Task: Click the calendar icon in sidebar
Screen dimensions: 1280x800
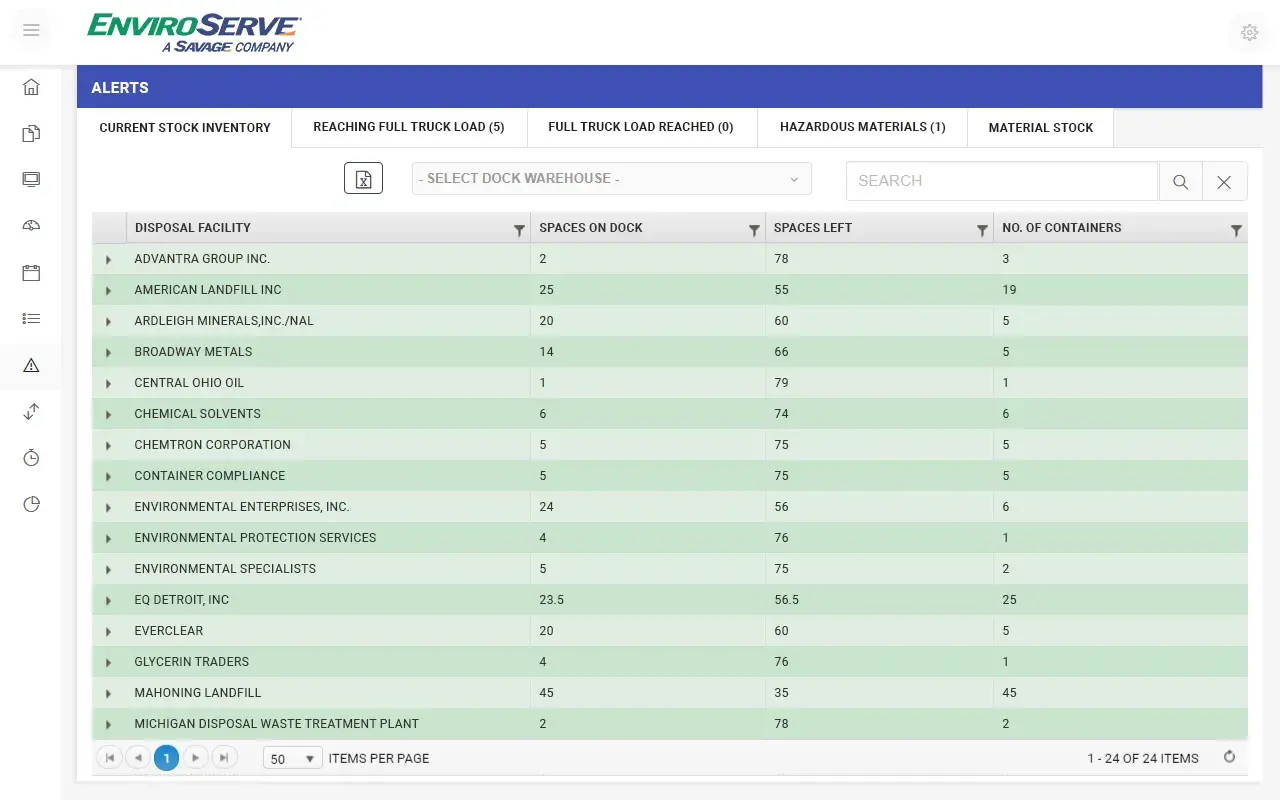Action: (x=31, y=272)
